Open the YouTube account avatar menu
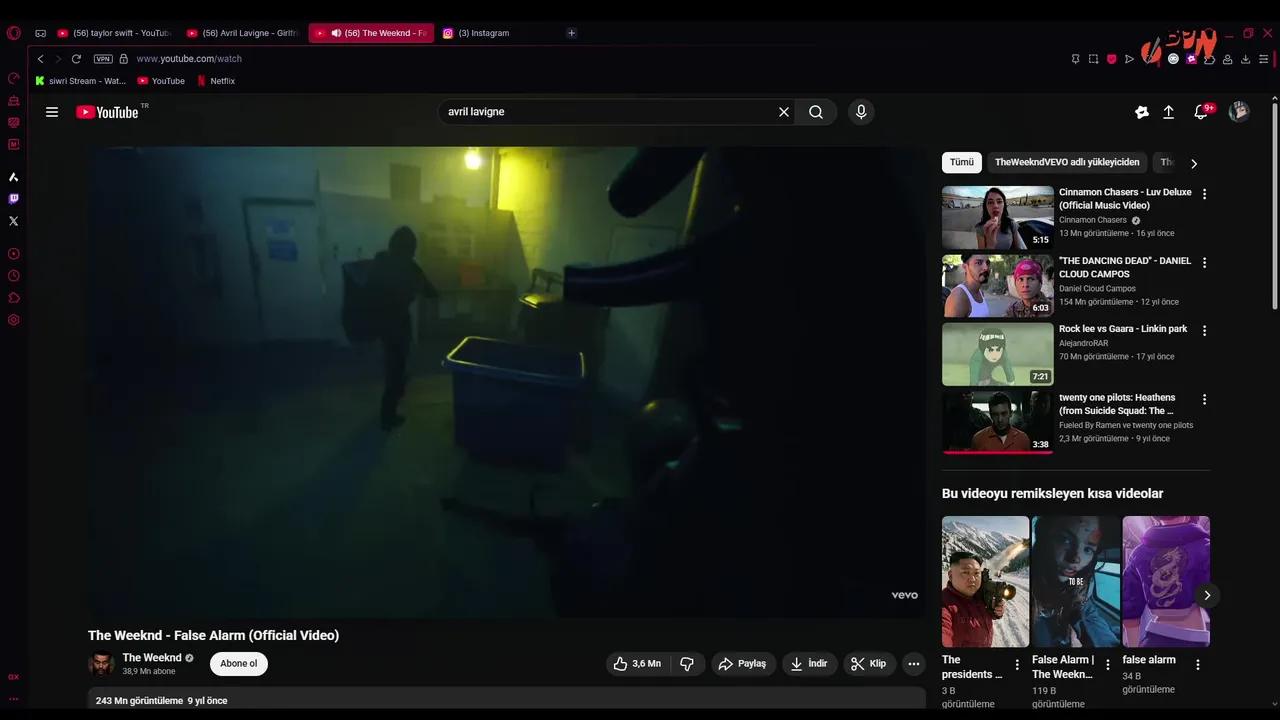The width and height of the screenshot is (1280, 720). click(1239, 112)
